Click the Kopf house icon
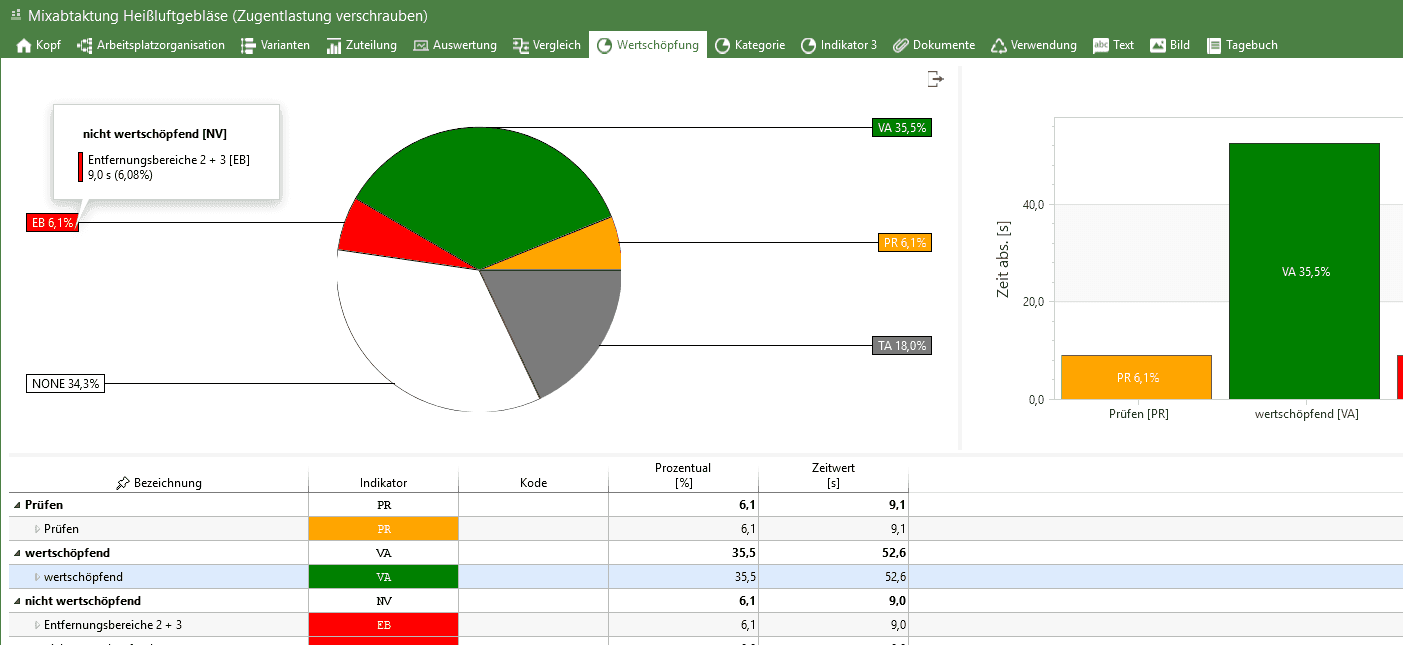This screenshot has width=1403, height=645. 24,45
